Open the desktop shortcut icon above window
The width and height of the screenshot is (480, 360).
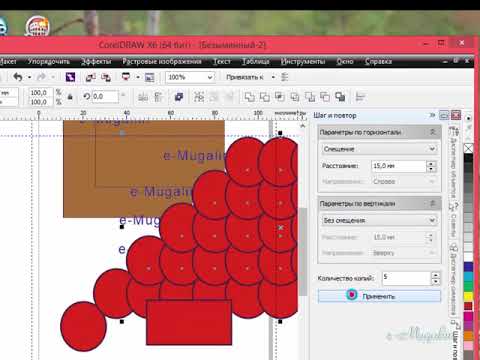coord(38,26)
